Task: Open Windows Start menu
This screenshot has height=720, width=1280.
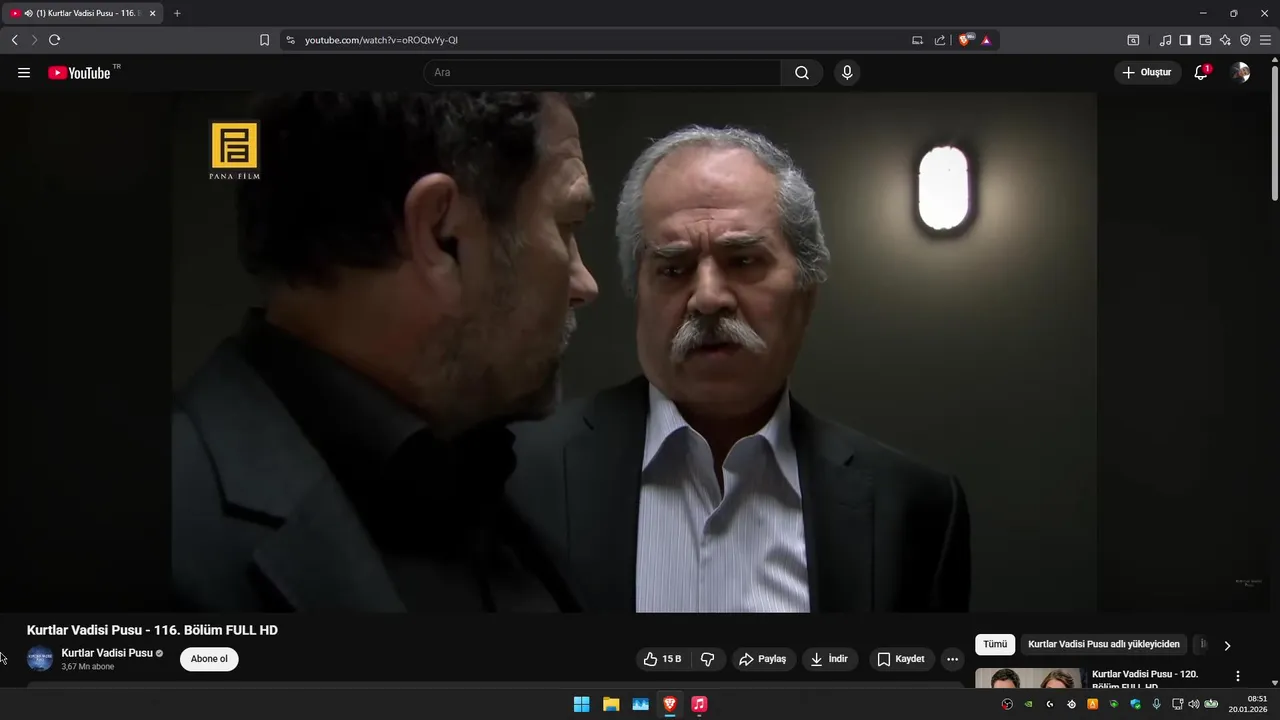Action: pyautogui.click(x=581, y=704)
